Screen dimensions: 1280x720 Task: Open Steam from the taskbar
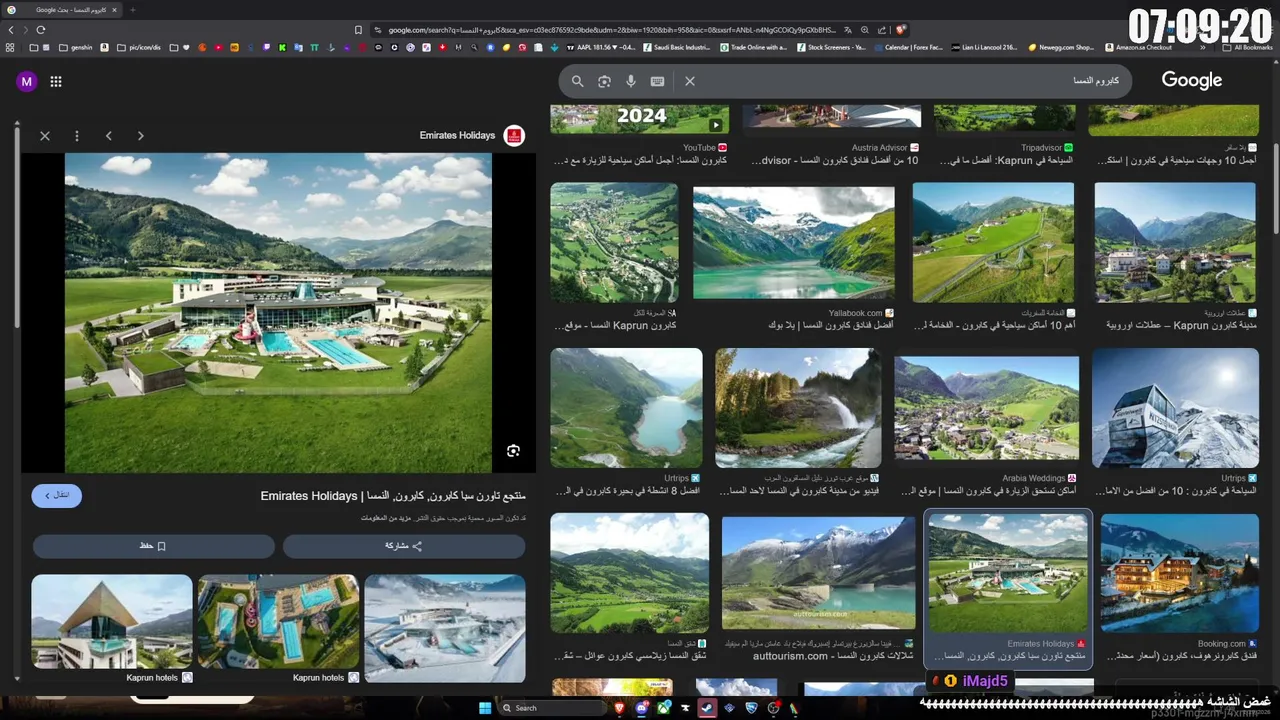pos(707,708)
